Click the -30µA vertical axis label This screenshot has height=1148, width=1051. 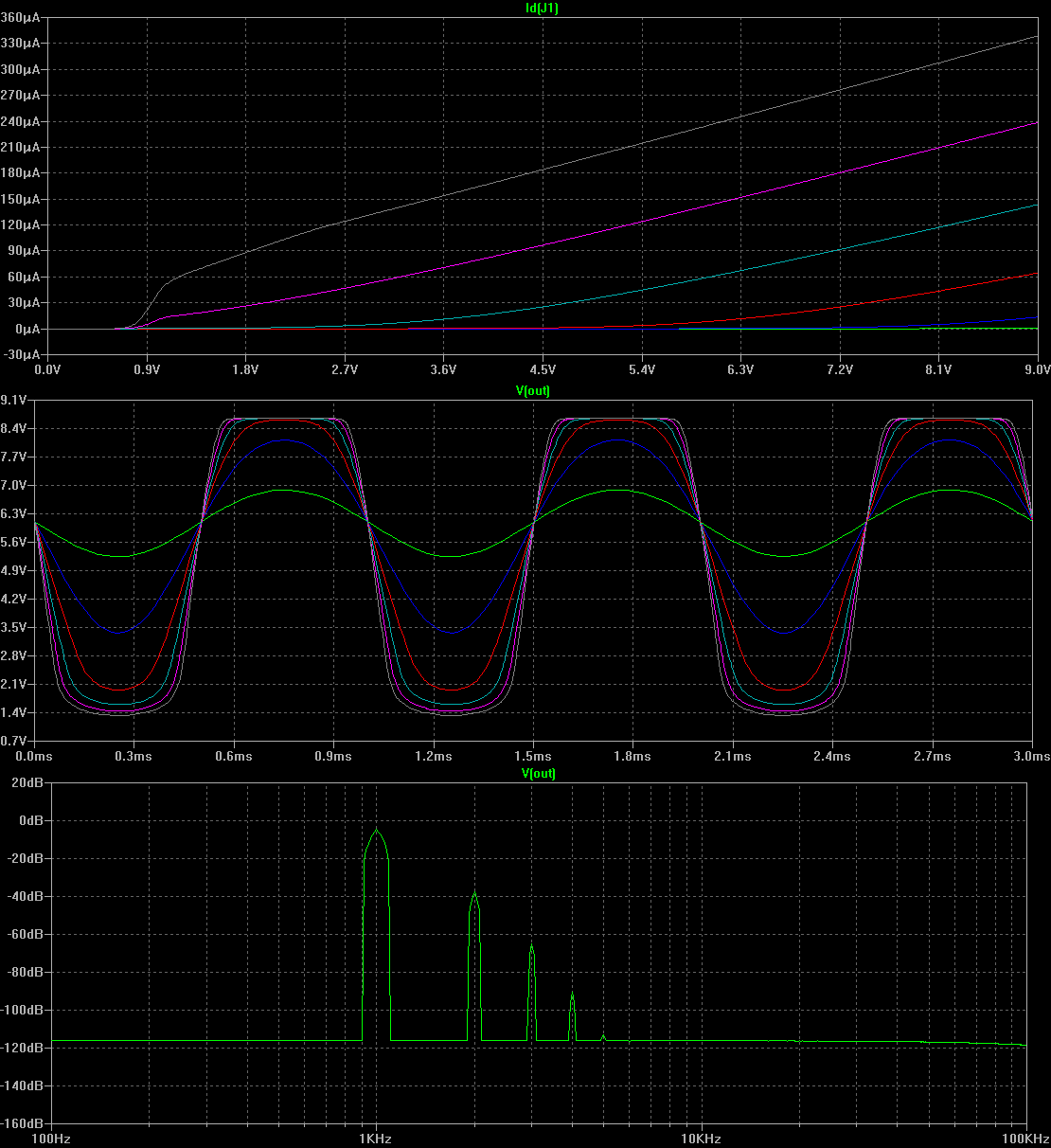(x=21, y=355)
